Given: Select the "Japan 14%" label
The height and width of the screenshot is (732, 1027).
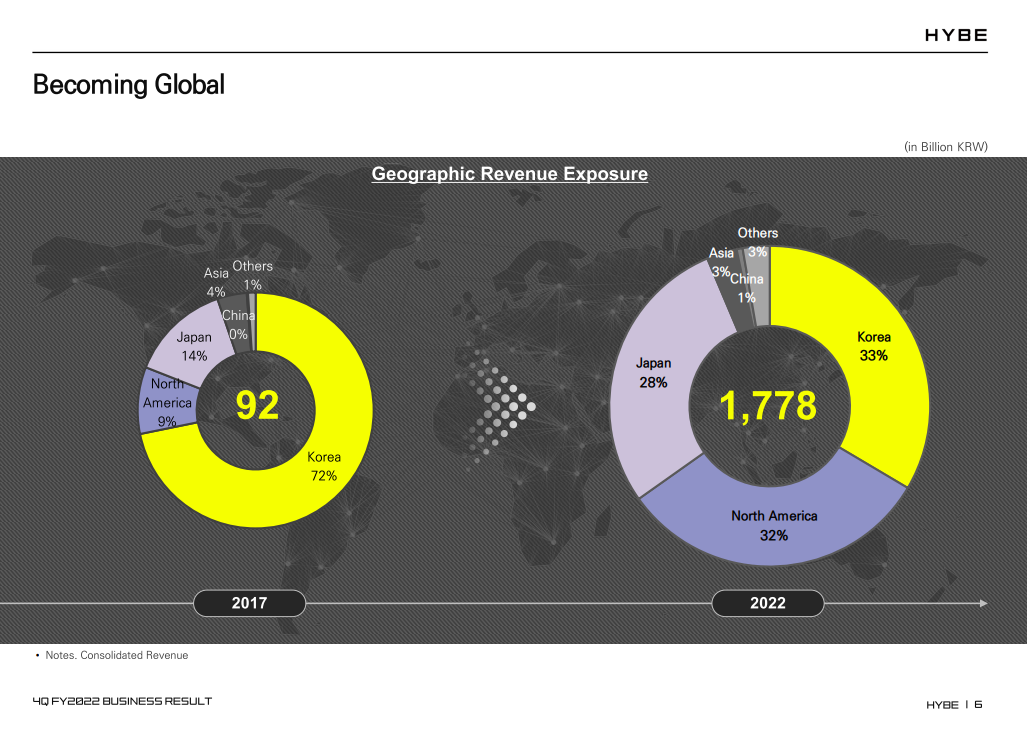Looking at the screenshot, I should click(x=194, y=346).
